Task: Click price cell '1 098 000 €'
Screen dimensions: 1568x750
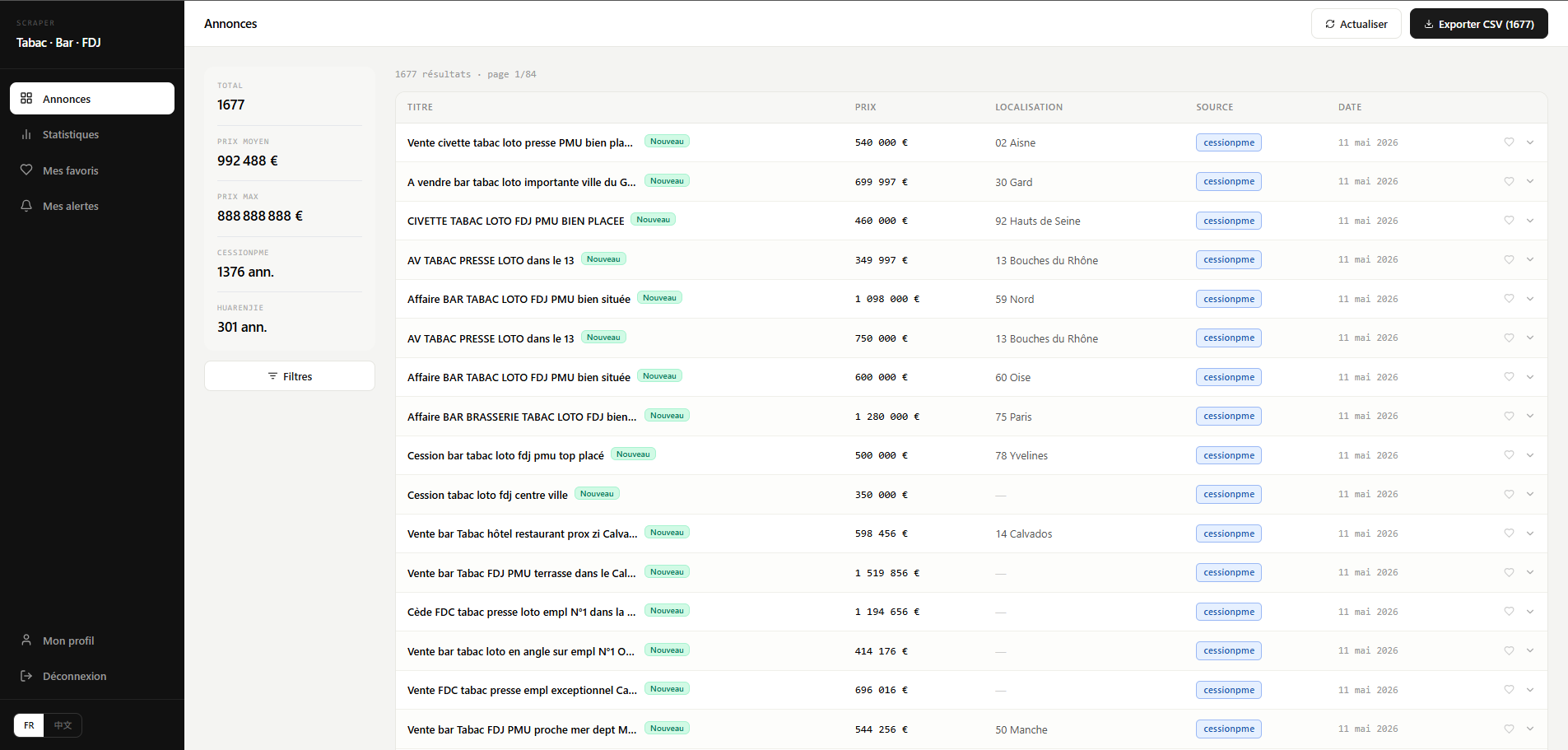Action: coord(887,299)
